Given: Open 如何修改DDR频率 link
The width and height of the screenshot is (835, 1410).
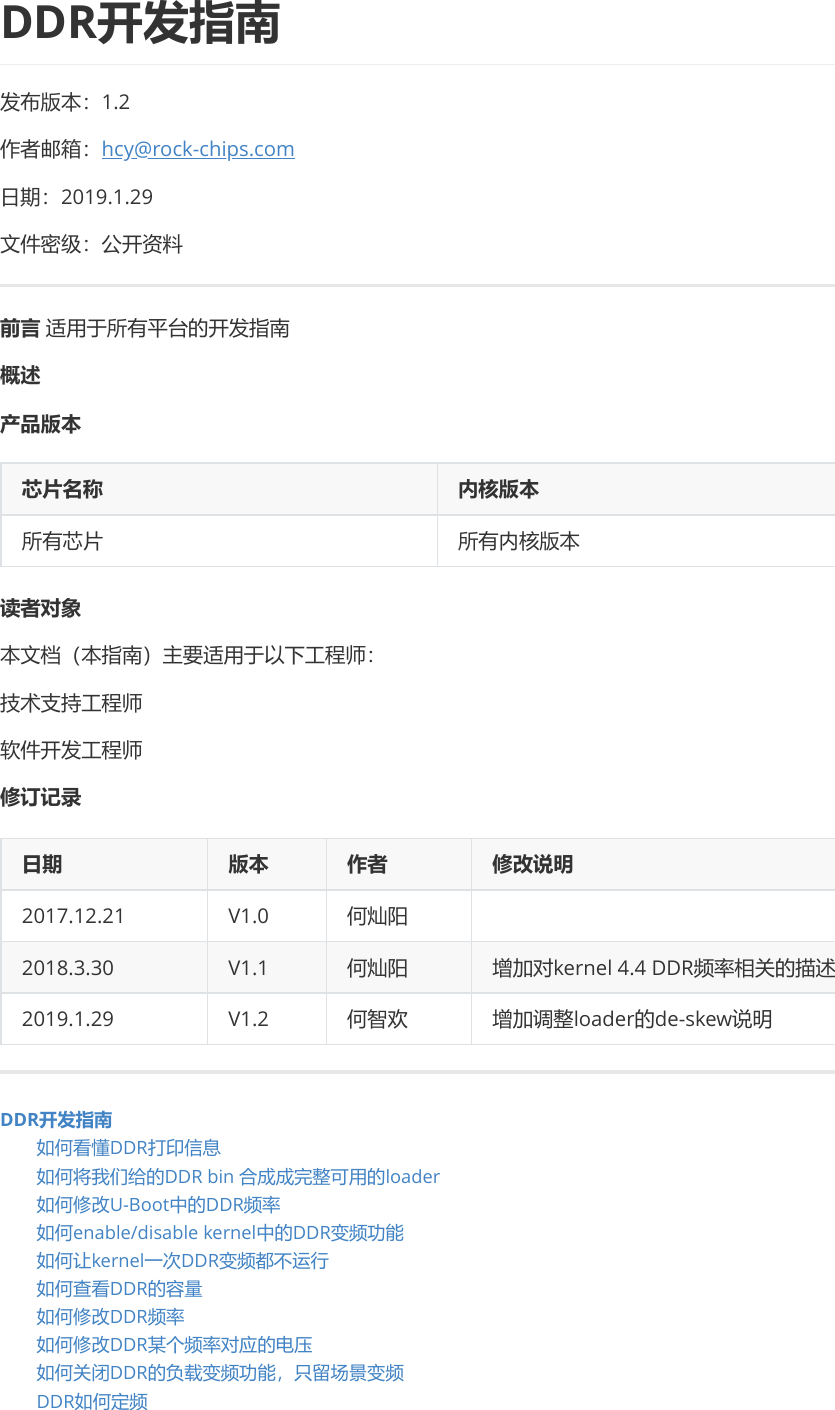Looking at the screenshot, I should pos(110,1316).
